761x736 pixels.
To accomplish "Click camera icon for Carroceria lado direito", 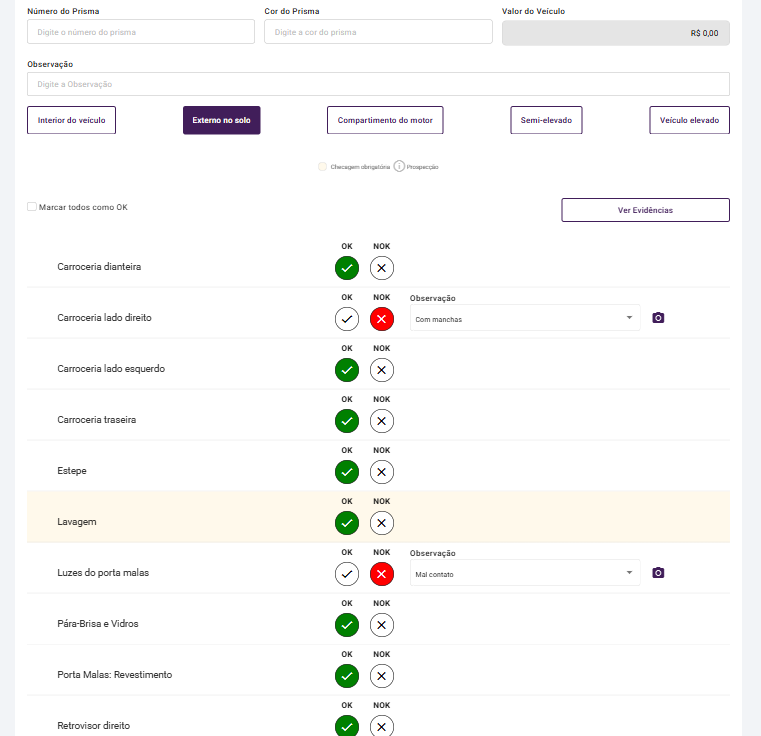I will click(658, 318).
